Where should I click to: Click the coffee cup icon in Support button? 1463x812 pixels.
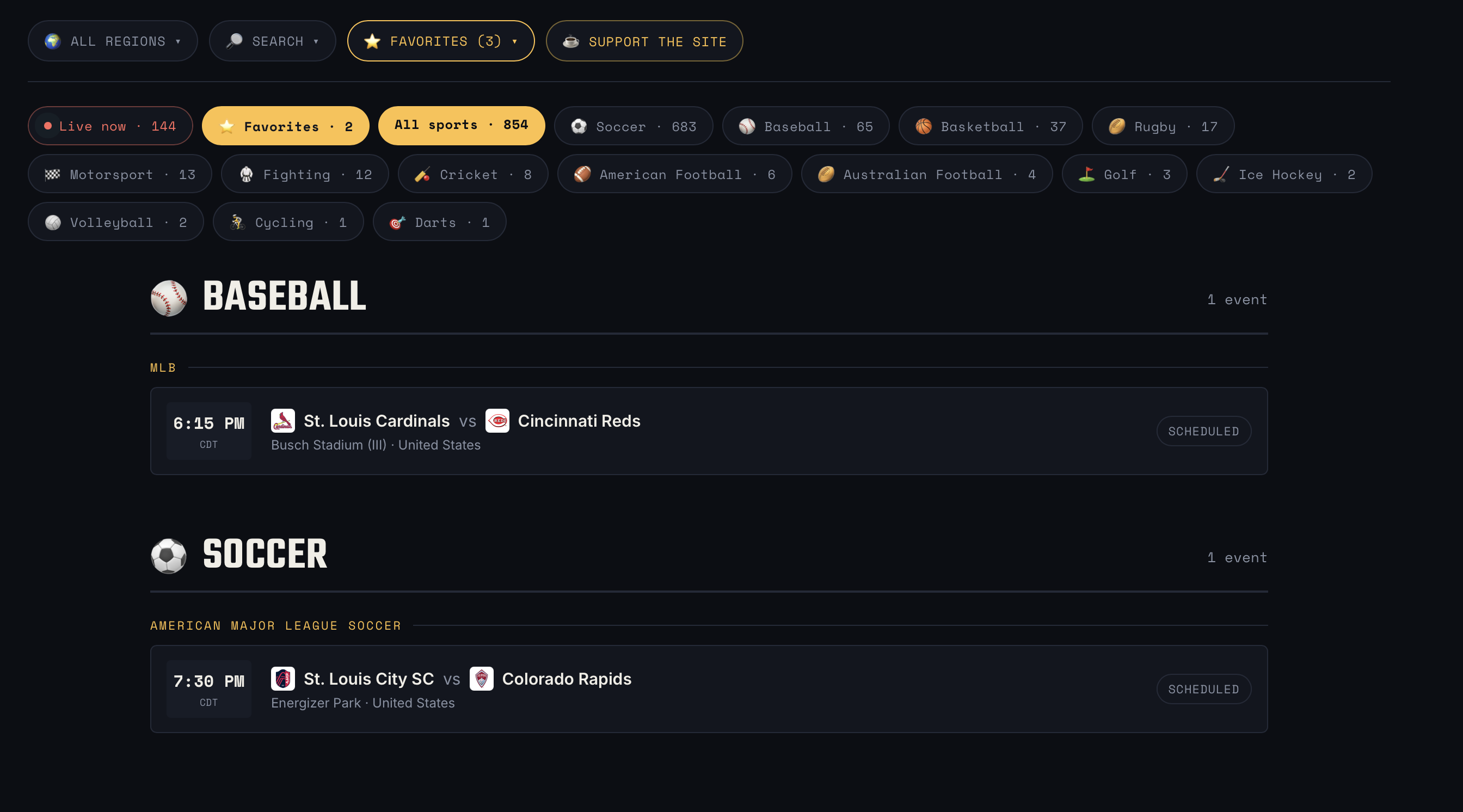click(x=571, y=41)
